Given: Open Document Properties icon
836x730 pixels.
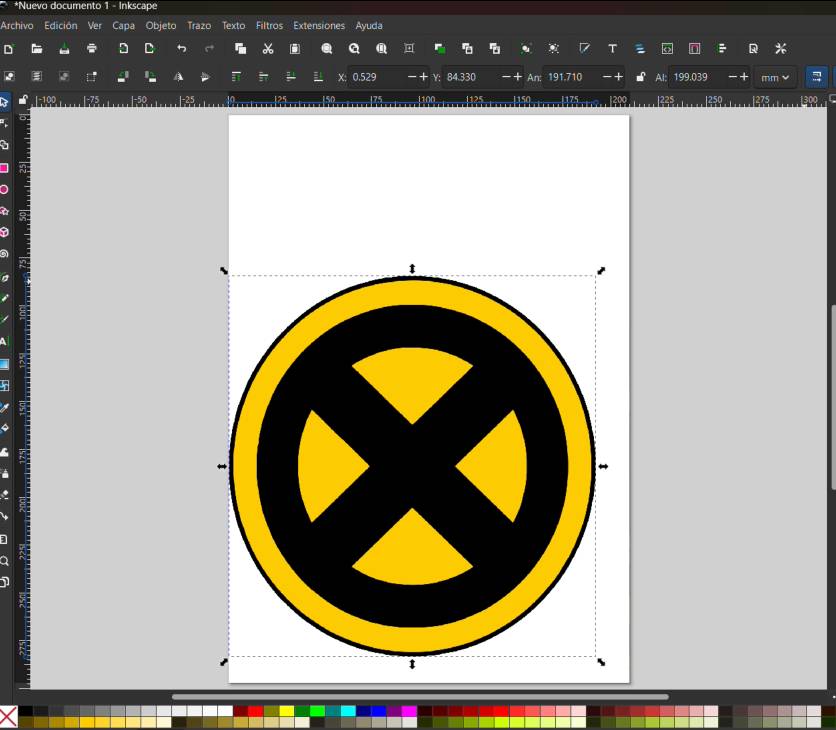Looking at the screenshot, I should coord(753,49).
